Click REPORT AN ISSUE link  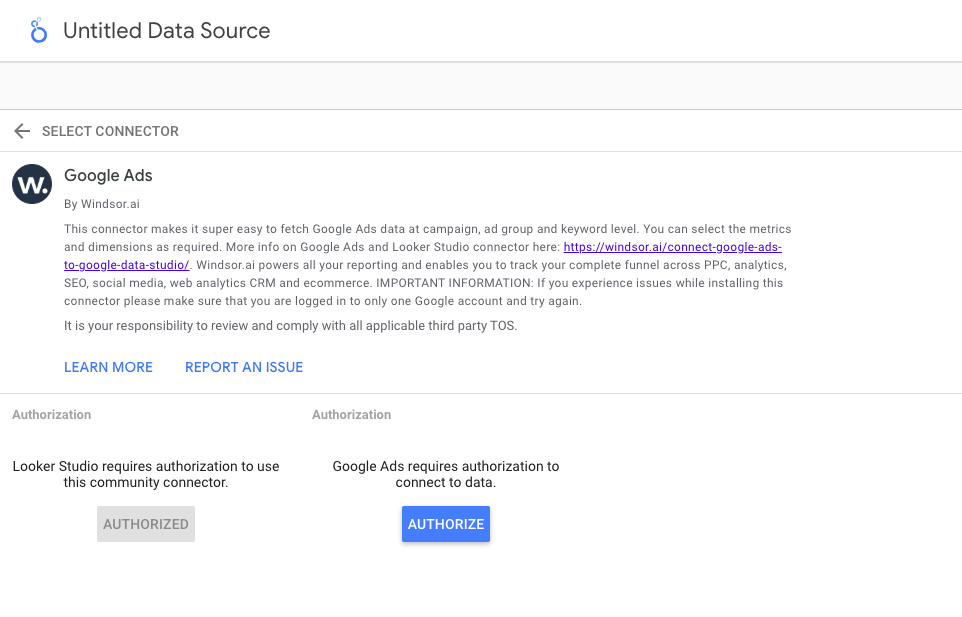(244, 367)
